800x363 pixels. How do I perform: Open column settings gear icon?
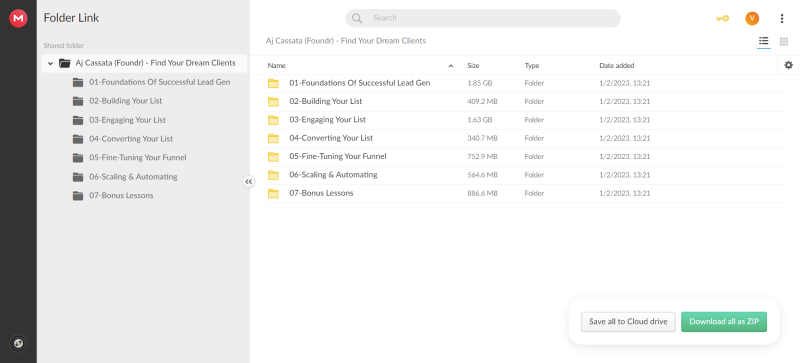point(789,65)
